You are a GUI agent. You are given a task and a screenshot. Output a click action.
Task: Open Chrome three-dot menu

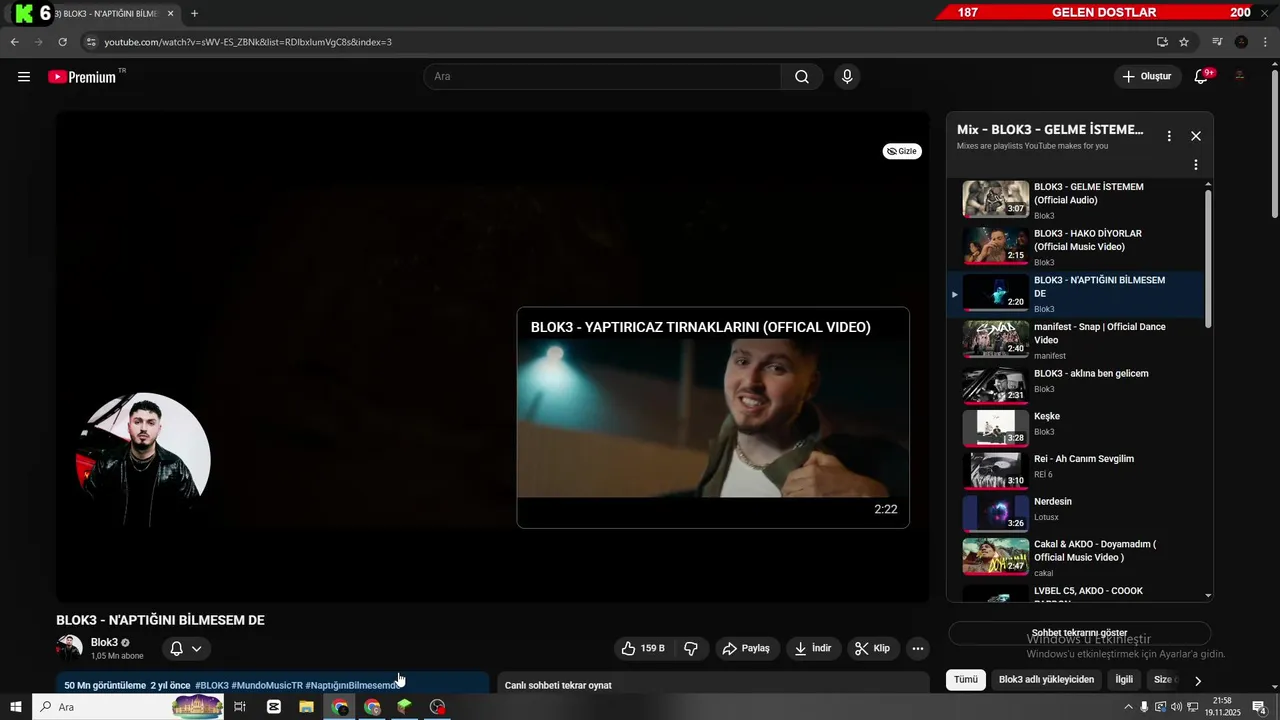1264,42
